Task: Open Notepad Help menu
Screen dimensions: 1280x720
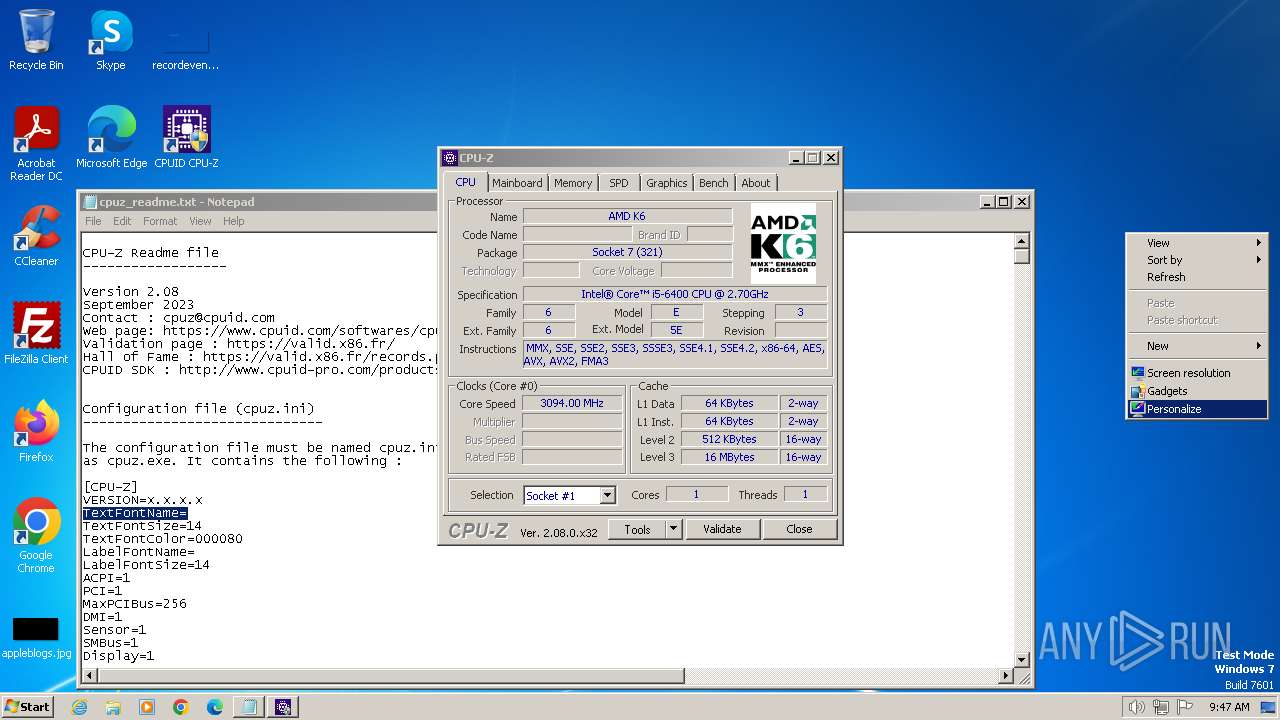Action: tap(233, 221)
